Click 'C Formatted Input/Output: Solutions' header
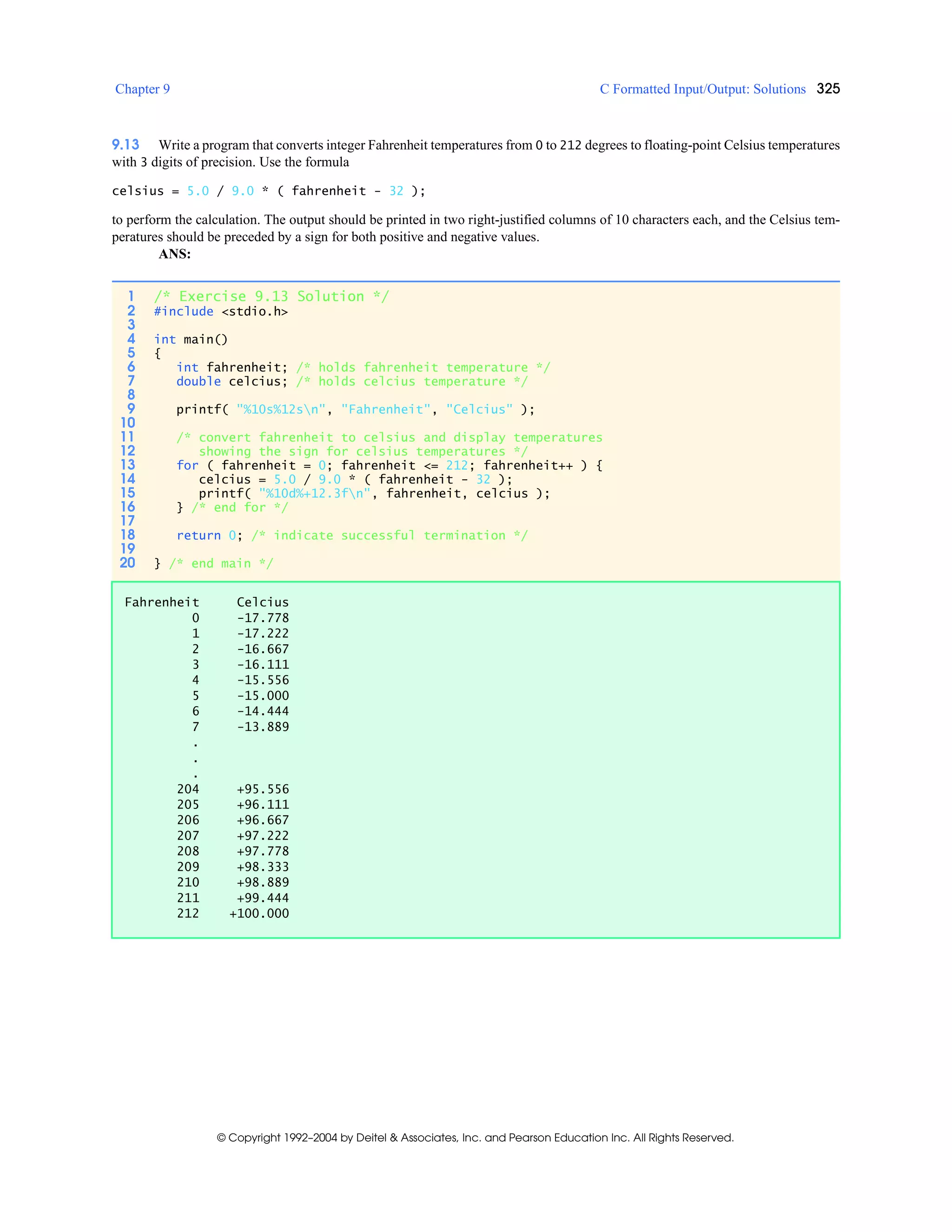This screenshot has height=1232, width=952. 702,89
